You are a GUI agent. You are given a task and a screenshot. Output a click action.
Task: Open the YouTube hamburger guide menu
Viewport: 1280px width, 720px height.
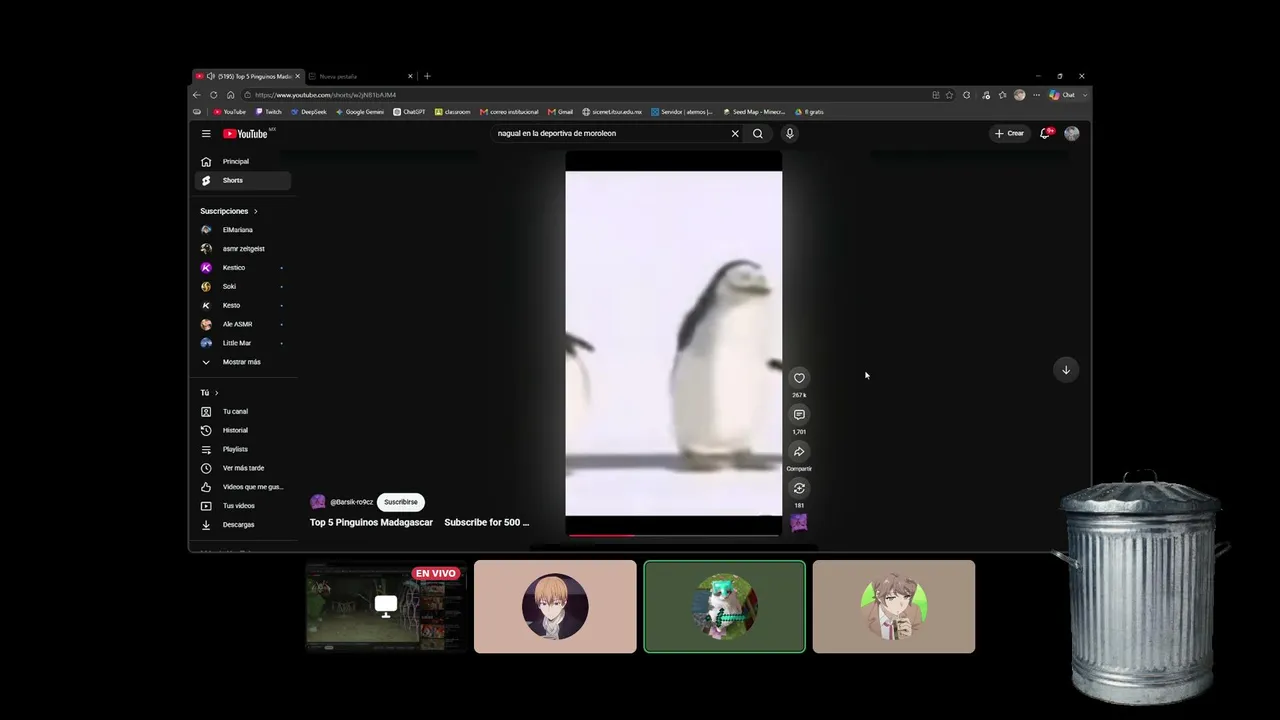(x=206, y=133)
